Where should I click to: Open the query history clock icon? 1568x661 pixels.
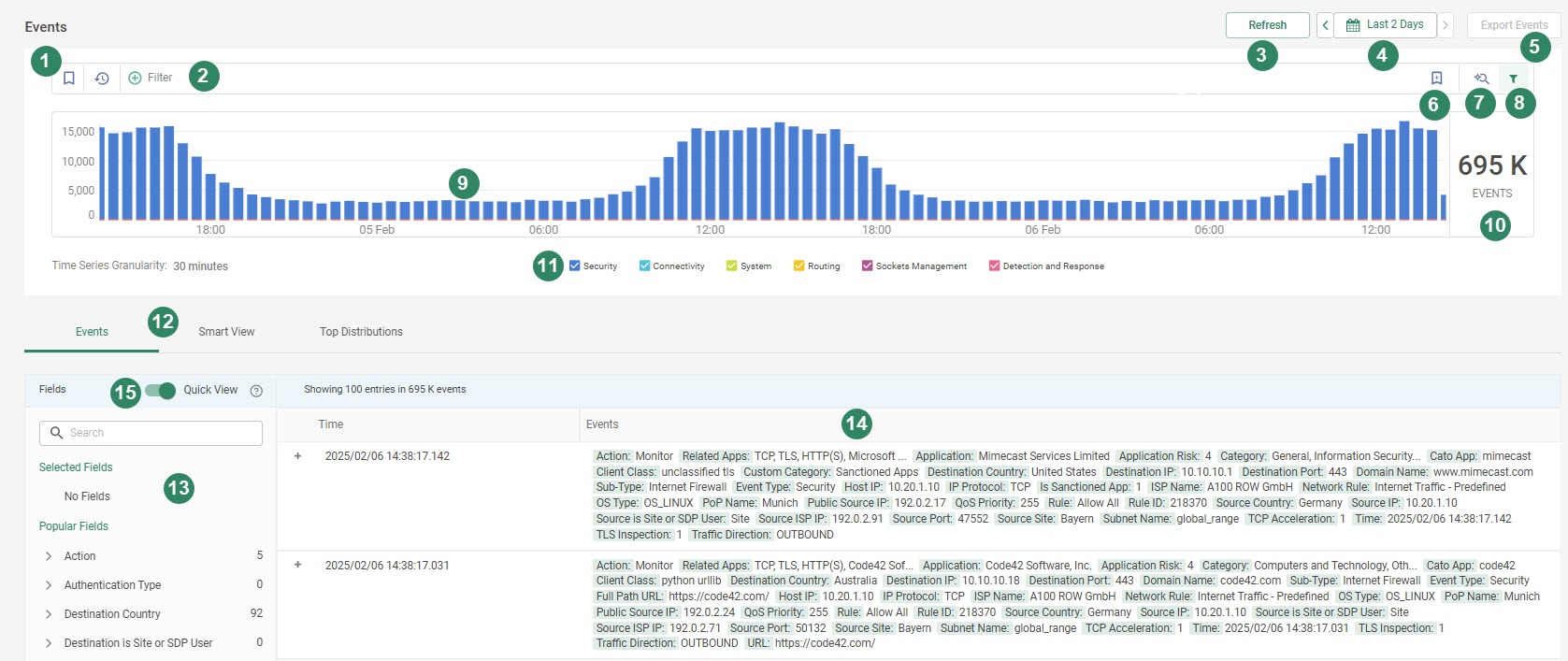point(102,79)
